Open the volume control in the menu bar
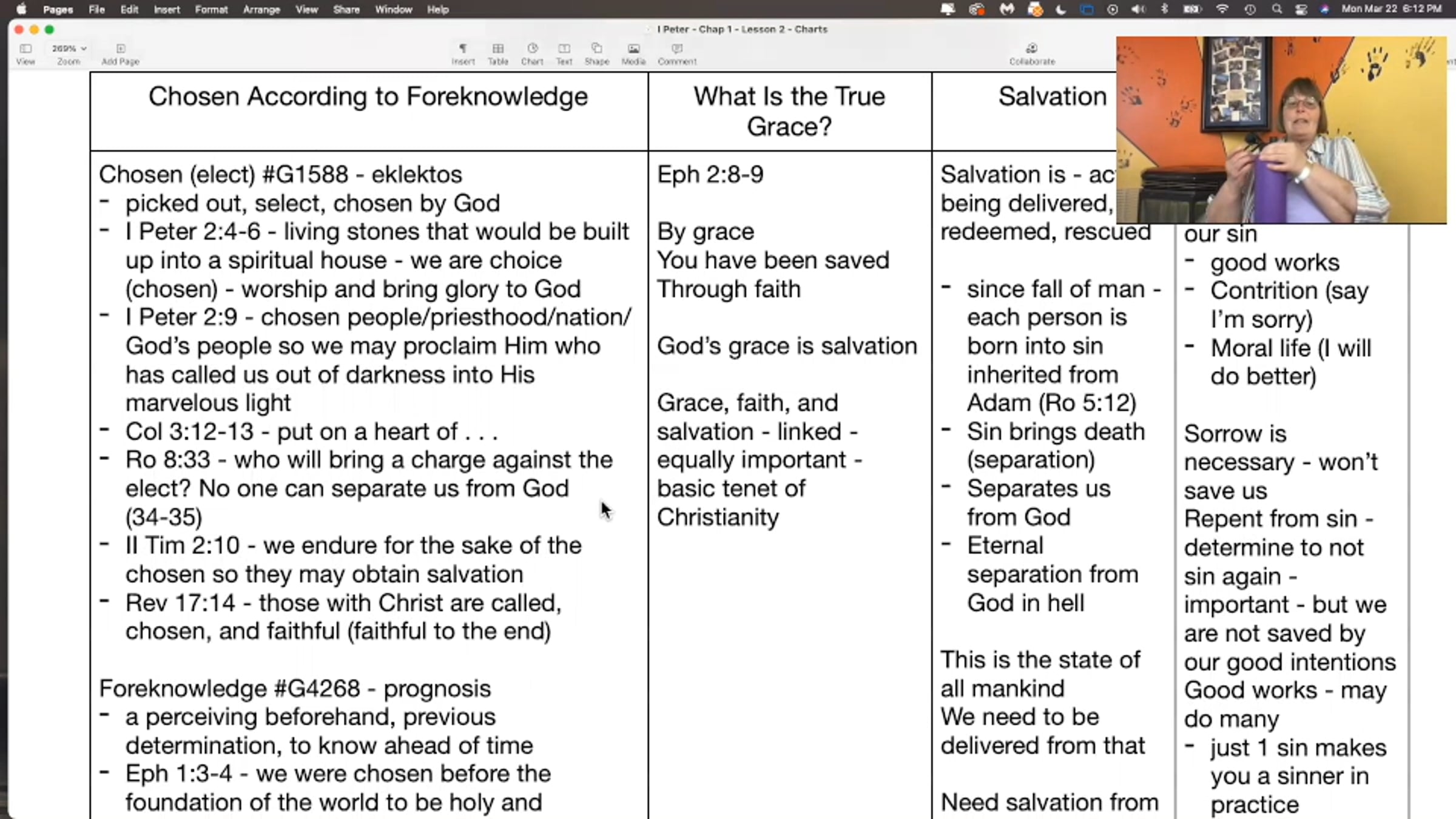1456x819 pixels. (1139, 9)
